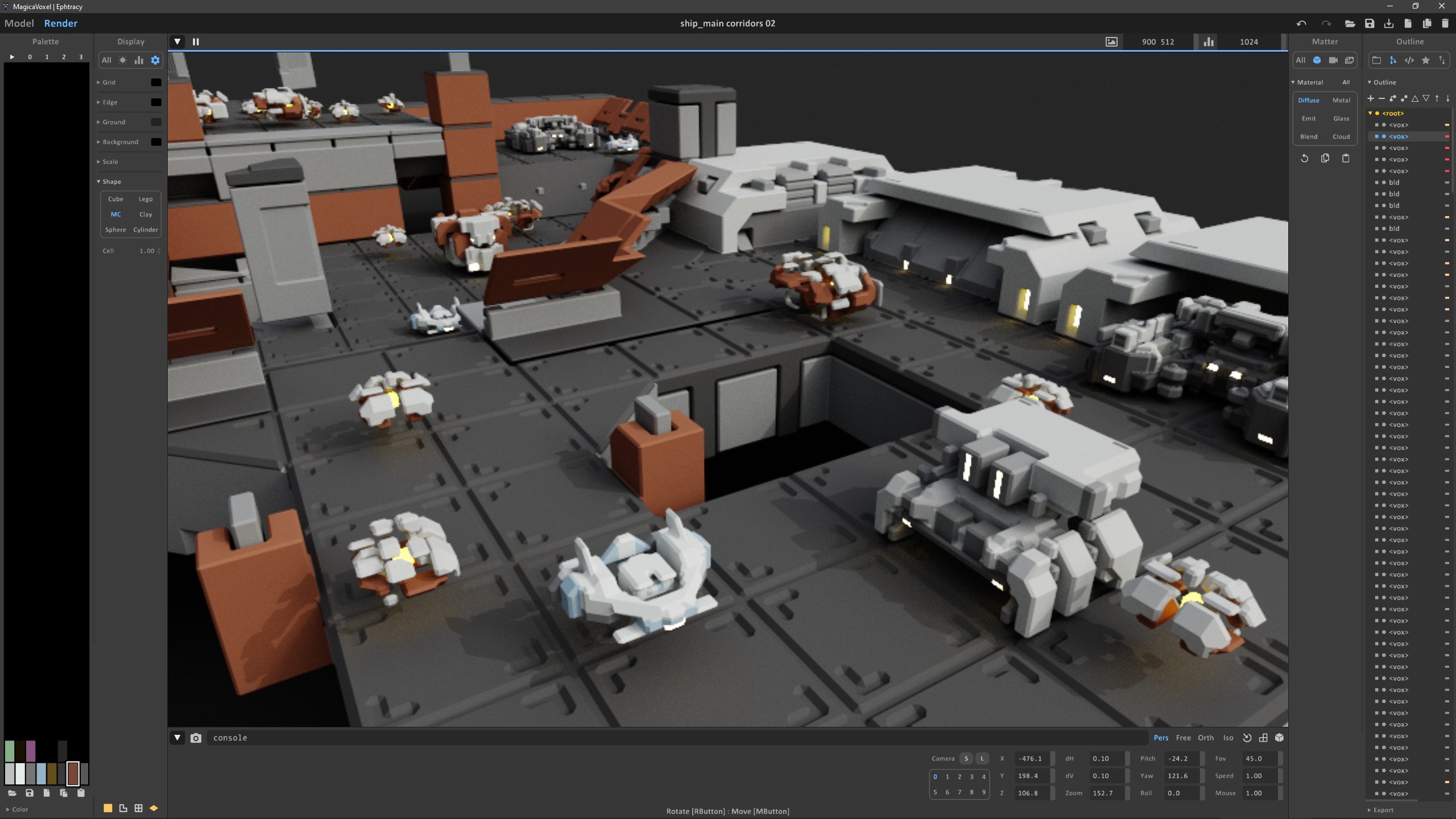1456x819 pixels.
Task: Click All next to Material header
Action: tap(1346, 82)
